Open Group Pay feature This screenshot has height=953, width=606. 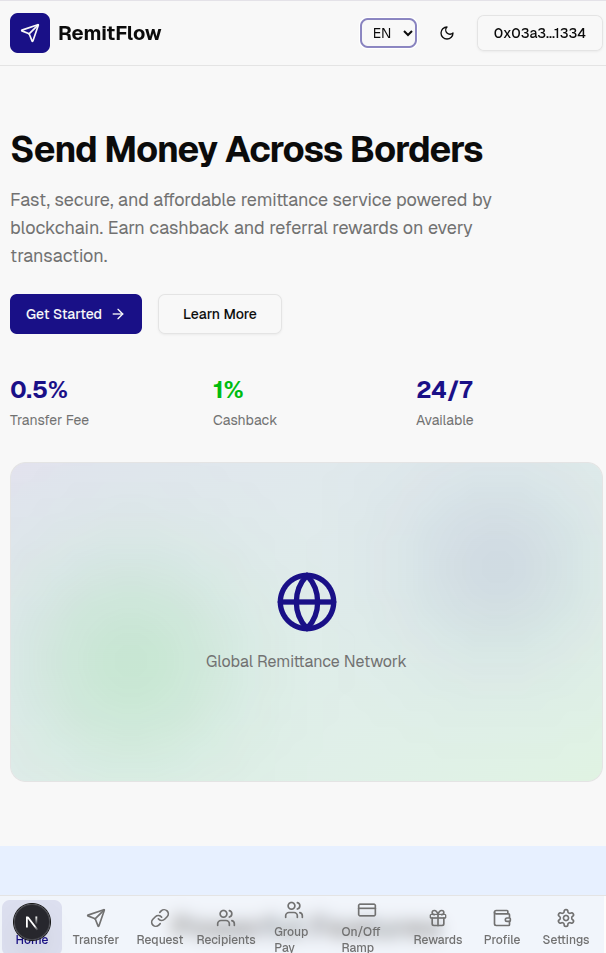click(x=292, y=911)
